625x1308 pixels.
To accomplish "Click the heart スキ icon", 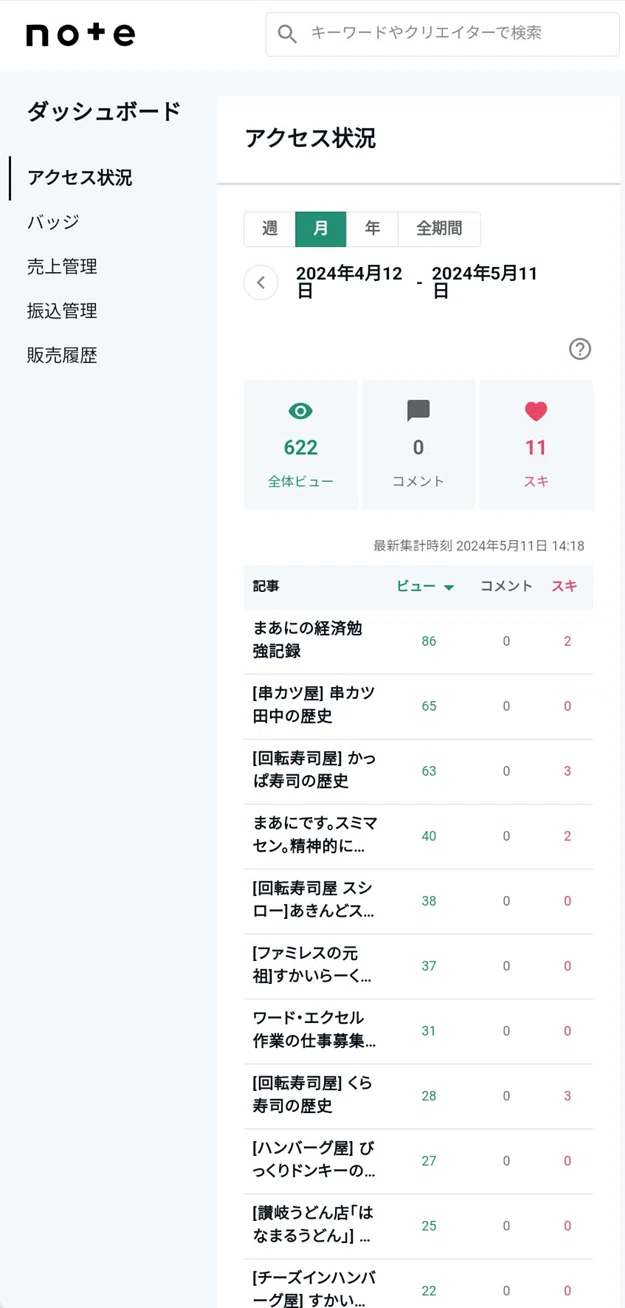I will click(x=536, y=410).
